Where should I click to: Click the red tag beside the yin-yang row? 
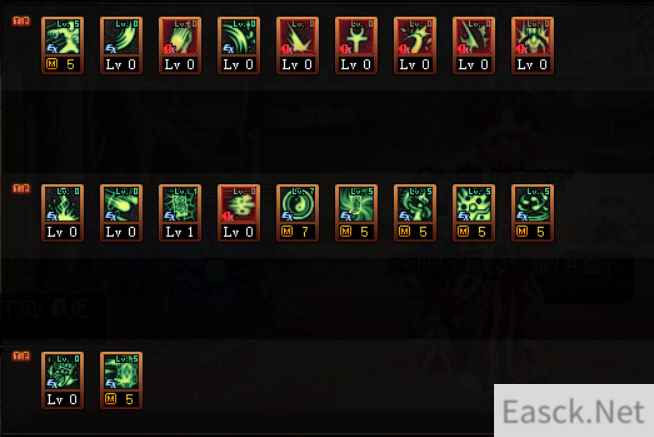[x=21, y=188]
